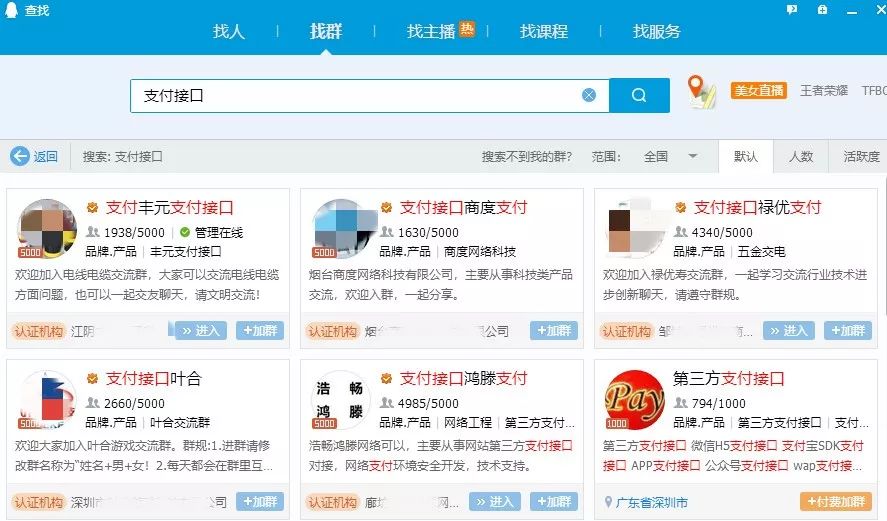This screenshot has width=887, height=521.
Task: Enter the 支付接口鸿滕支付 group via 进入
Action: tap(495, 501)
